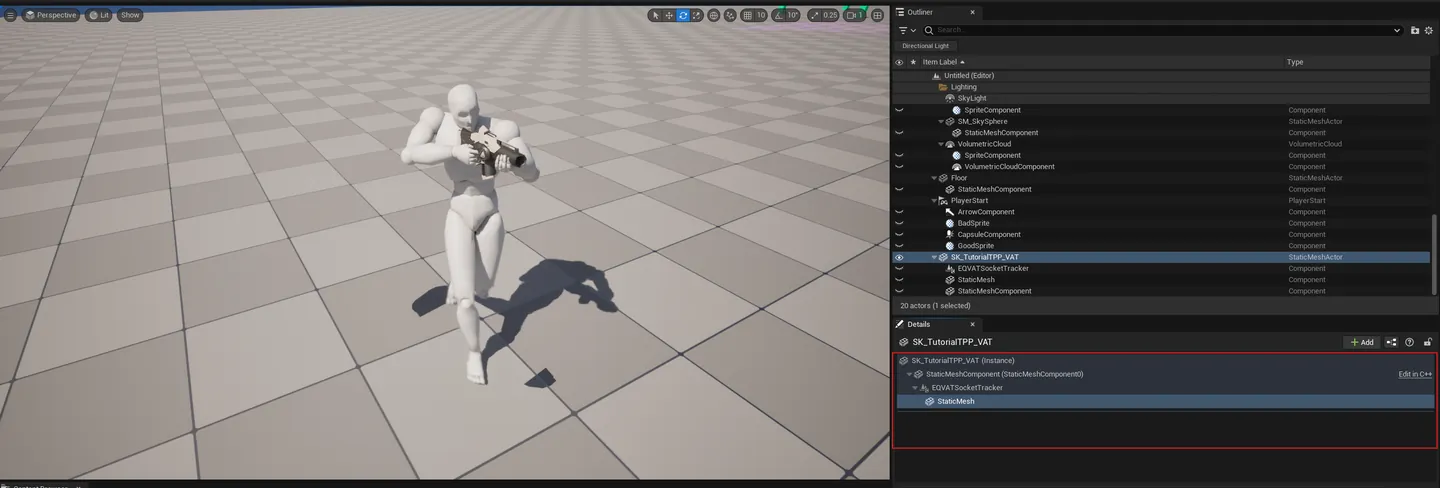Viewport: 1440px width, 488px height.
Task: Toggle the rotation snap angle icon
Action: [780, 15]
